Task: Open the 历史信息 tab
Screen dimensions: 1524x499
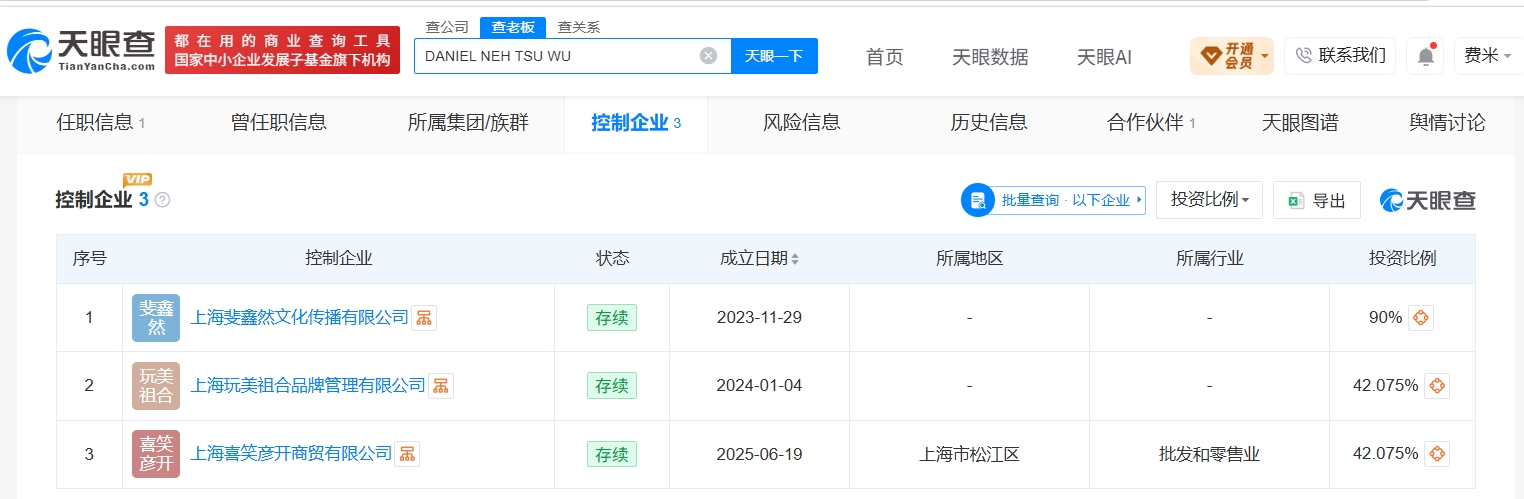Action: [989, 123]
